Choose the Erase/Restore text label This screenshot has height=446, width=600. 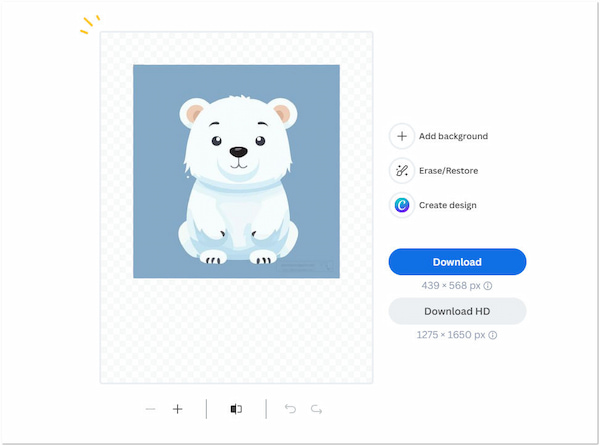point(448,171)
